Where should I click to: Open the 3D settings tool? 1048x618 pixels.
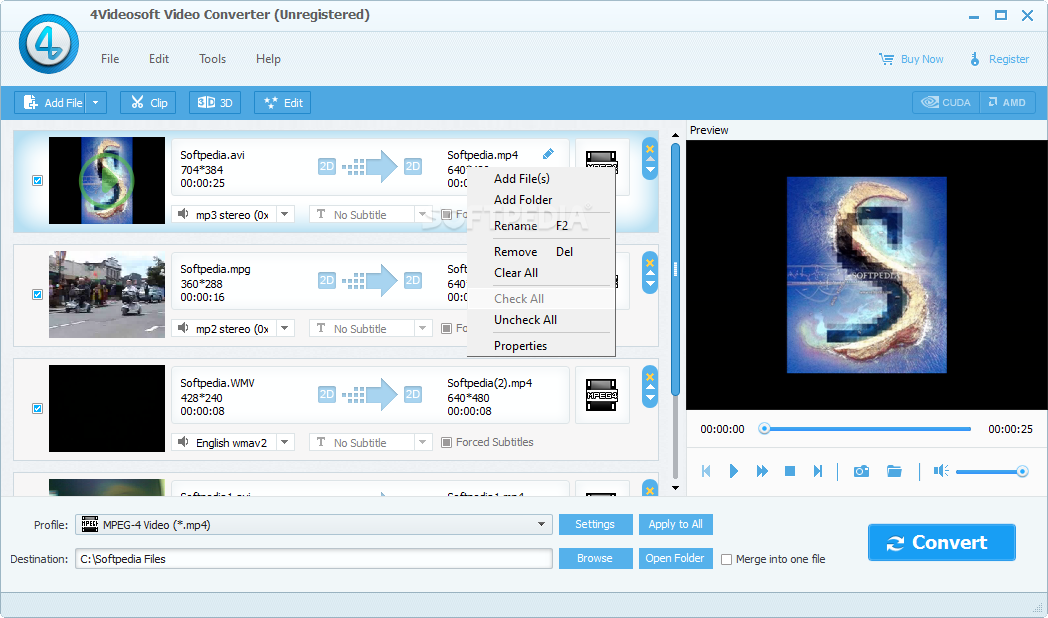215,102
